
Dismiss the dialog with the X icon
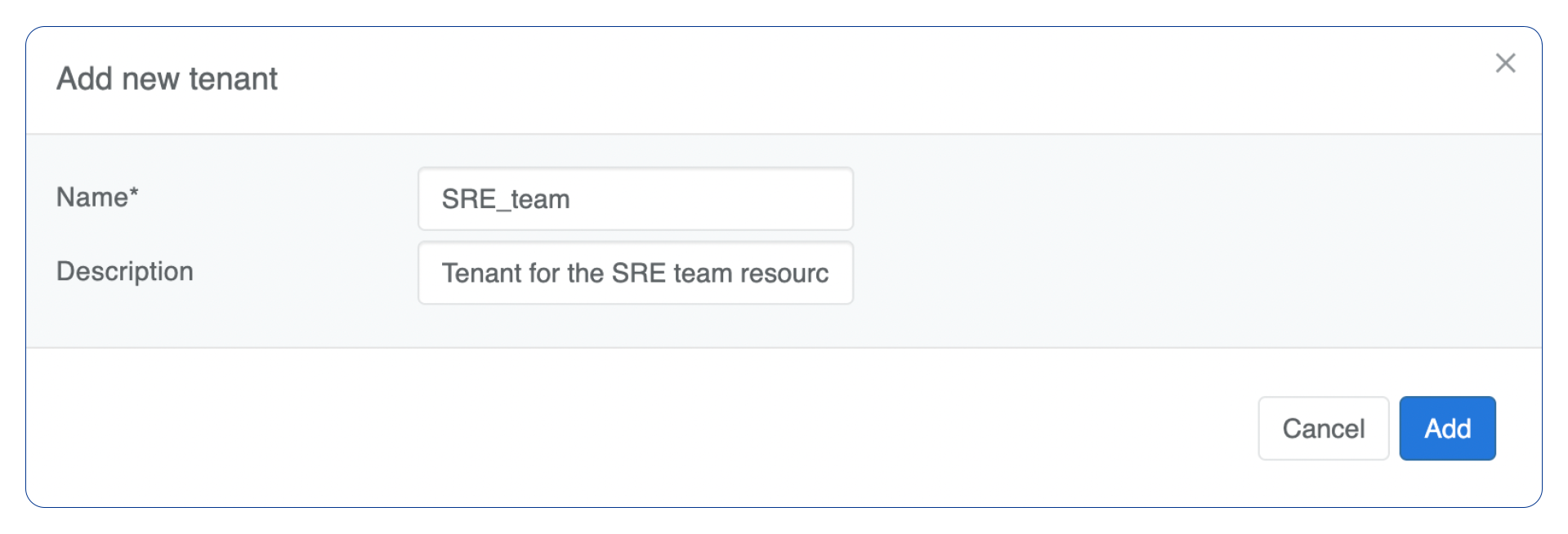click(1505, 63)
